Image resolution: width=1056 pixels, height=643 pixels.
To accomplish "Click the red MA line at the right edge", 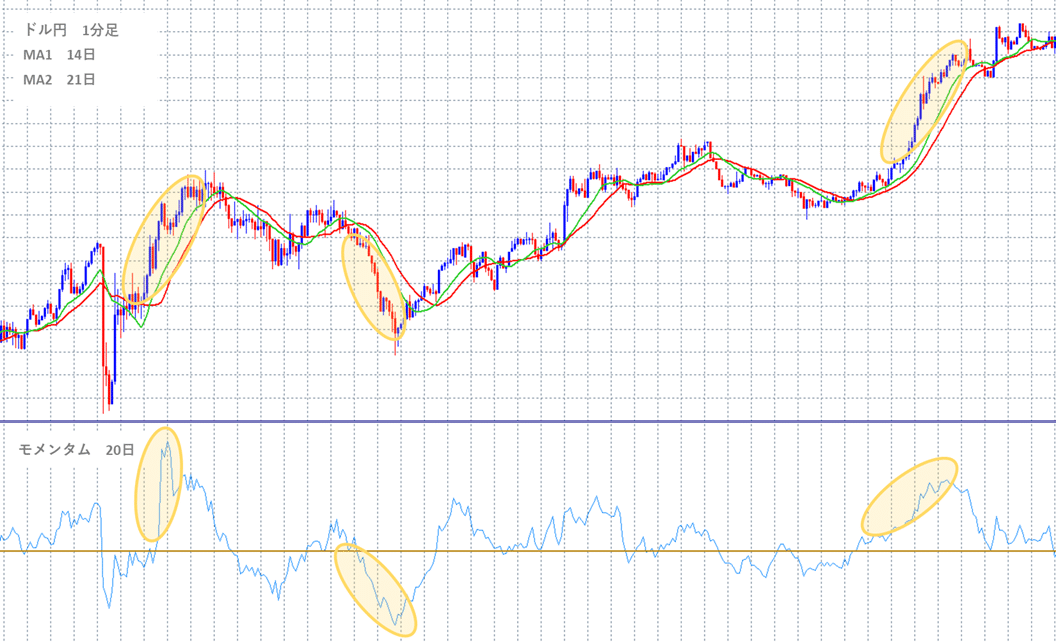I will pos(1050,47).
